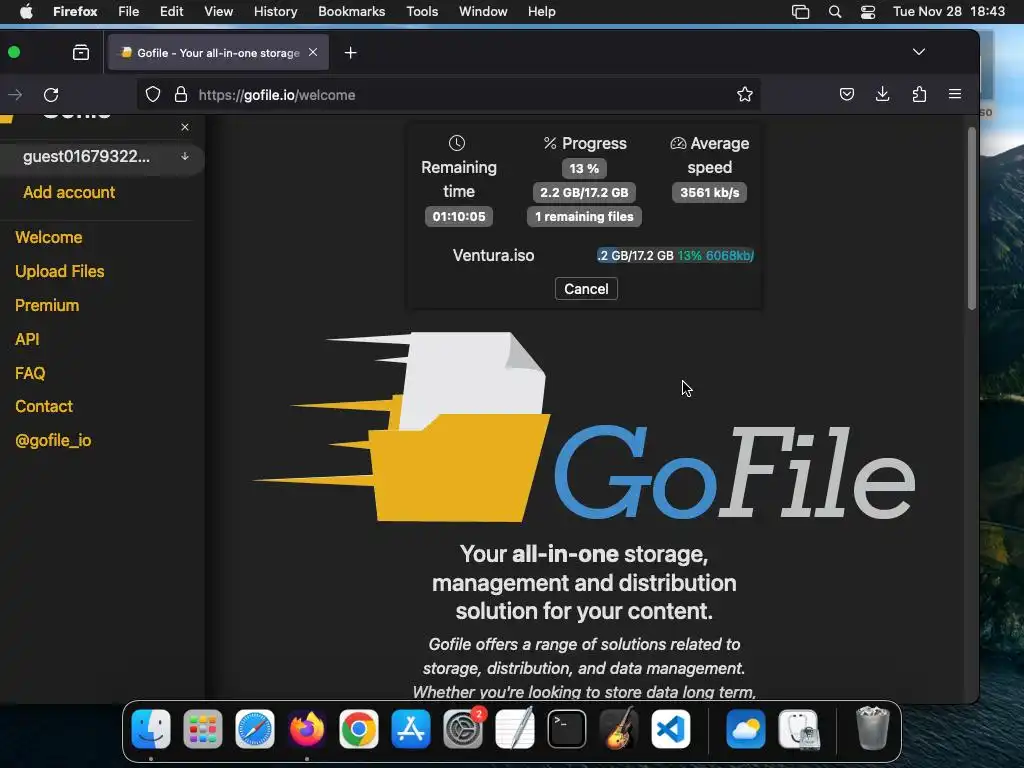The width and height of the screenshot is (1024, 768).
Task: Click the 1 remaining files badge
Action: 584,217
